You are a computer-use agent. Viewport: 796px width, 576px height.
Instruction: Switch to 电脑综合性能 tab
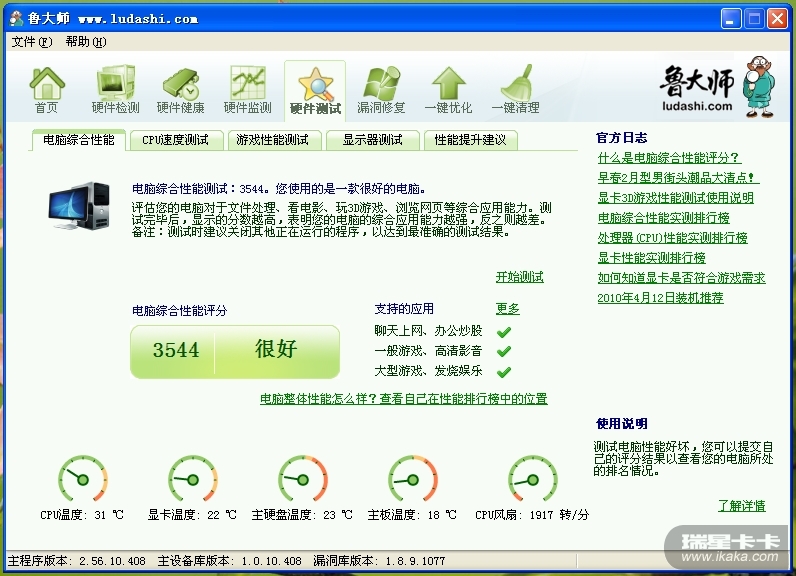tap(79, 140)
